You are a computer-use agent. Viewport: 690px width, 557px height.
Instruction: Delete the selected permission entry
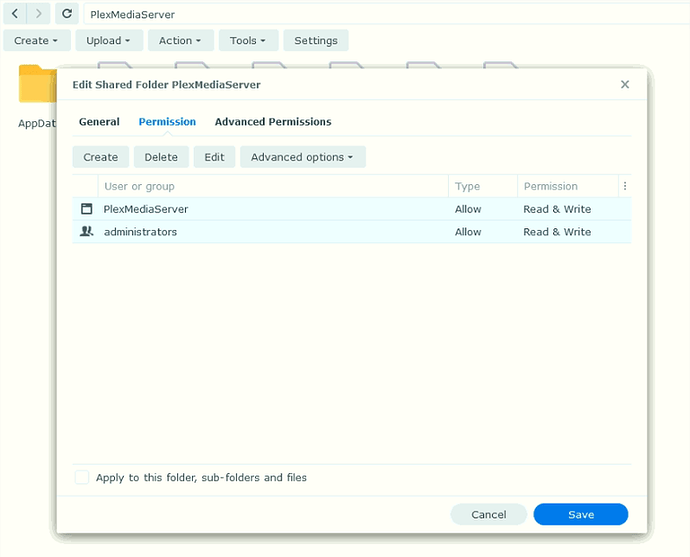(x=161, y=157)
